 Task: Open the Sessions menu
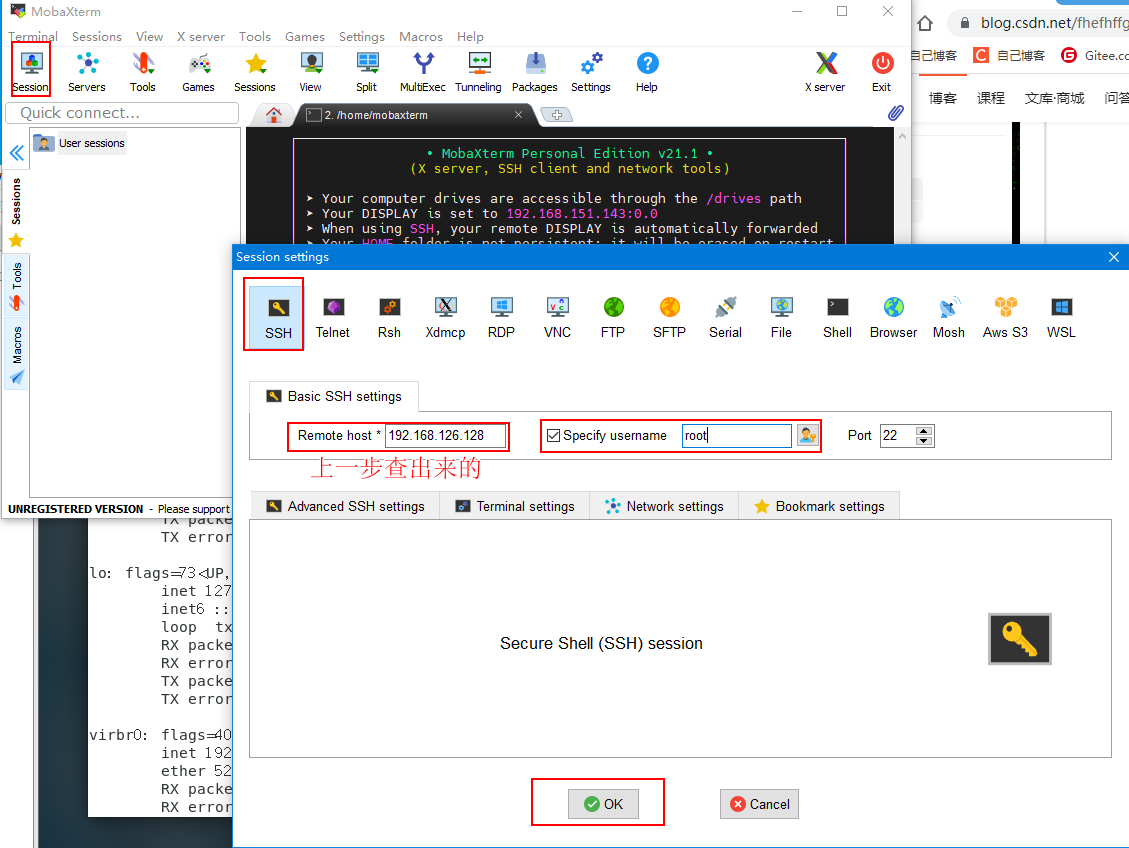pyautogui.click(x=96, y=36)
